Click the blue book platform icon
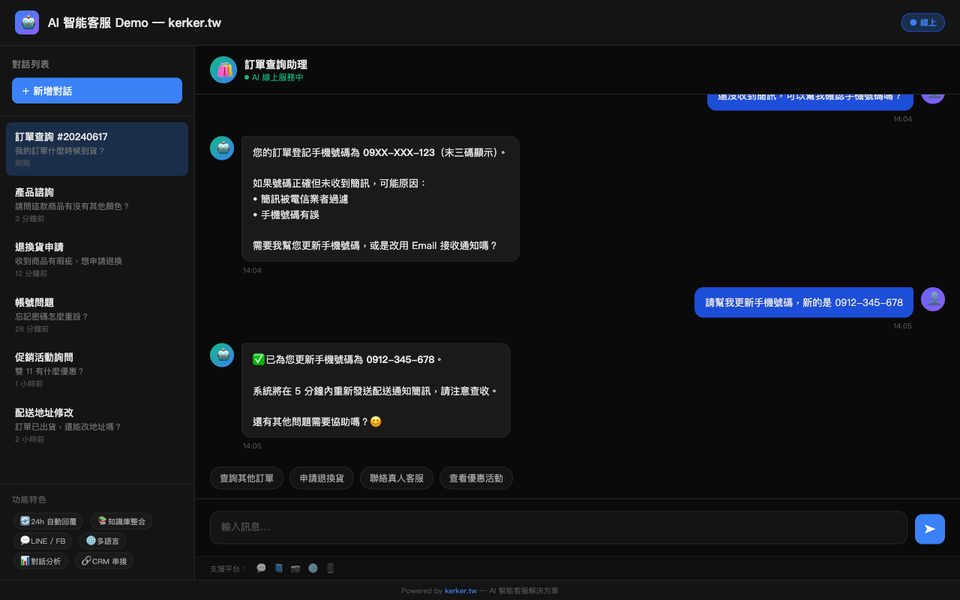This screenshot has height=600, width=960. [x=279, y=568]
